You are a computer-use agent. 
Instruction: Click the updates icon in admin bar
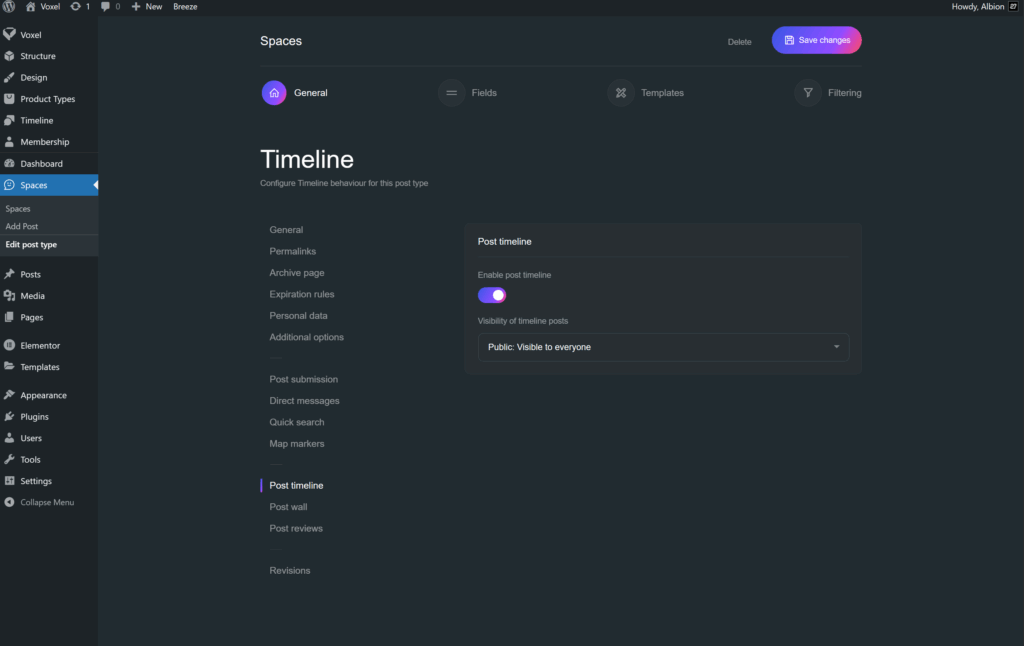[76, 6]
